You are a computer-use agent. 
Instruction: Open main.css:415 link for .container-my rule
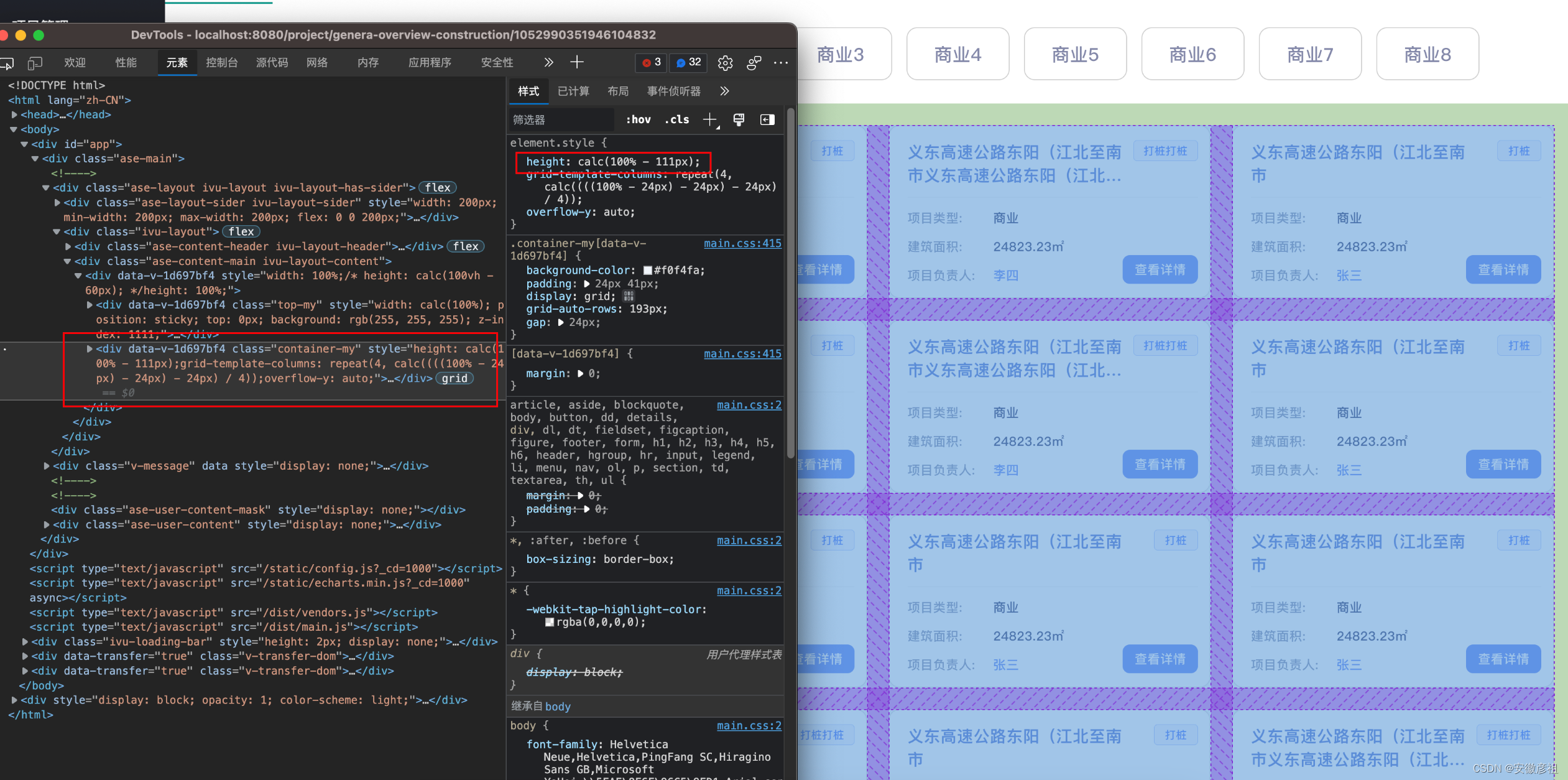tap(742, 244)
